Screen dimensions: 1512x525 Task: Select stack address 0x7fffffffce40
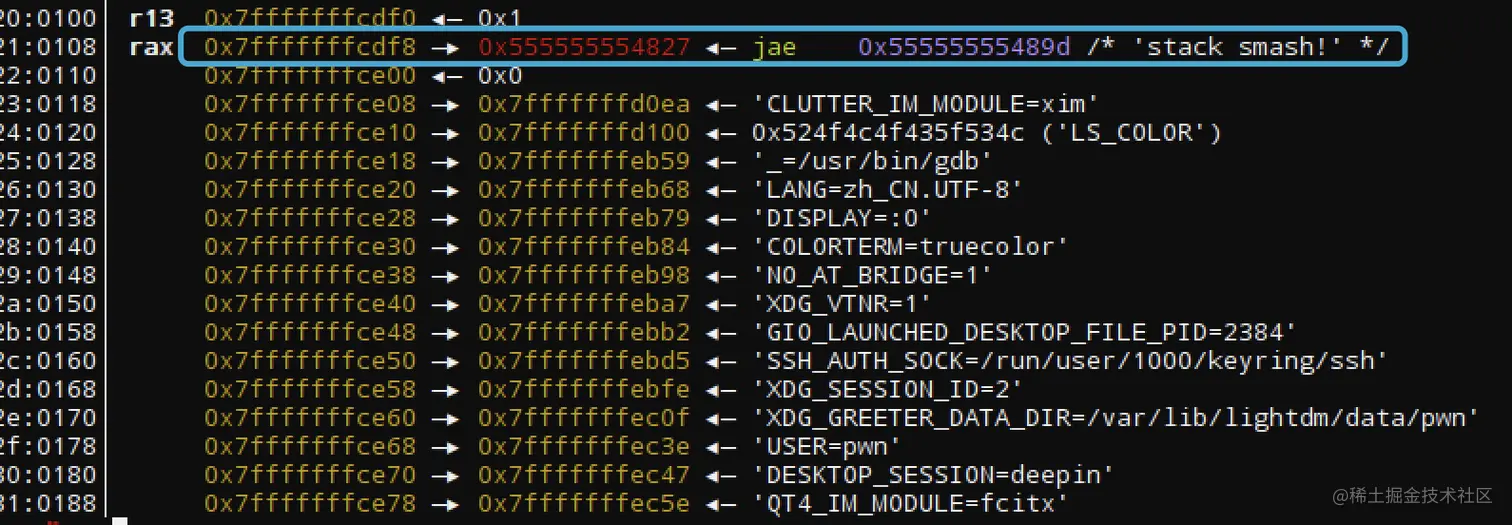310,303
